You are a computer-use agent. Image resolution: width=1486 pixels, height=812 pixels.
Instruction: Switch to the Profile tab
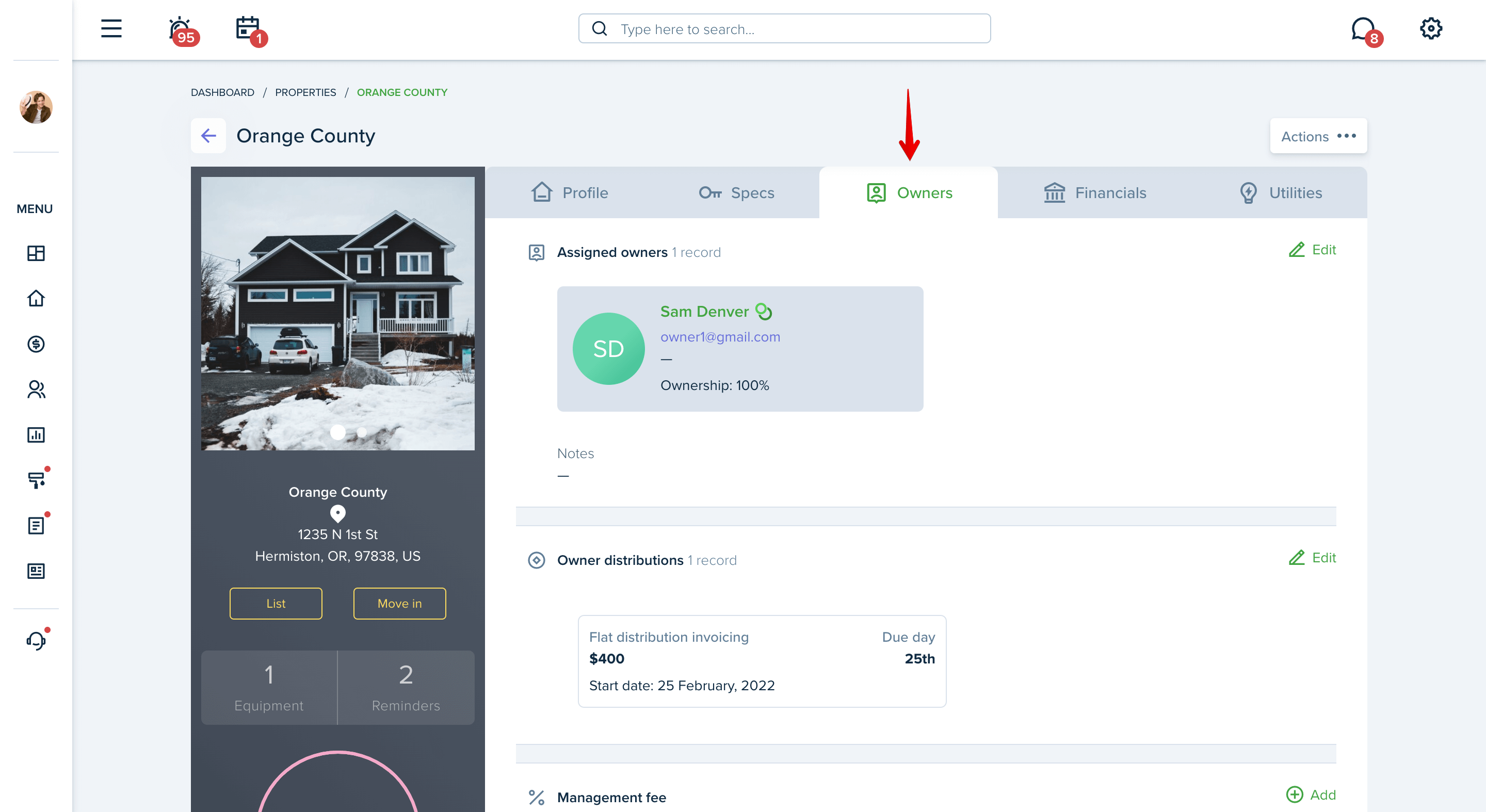coord(569,192)
